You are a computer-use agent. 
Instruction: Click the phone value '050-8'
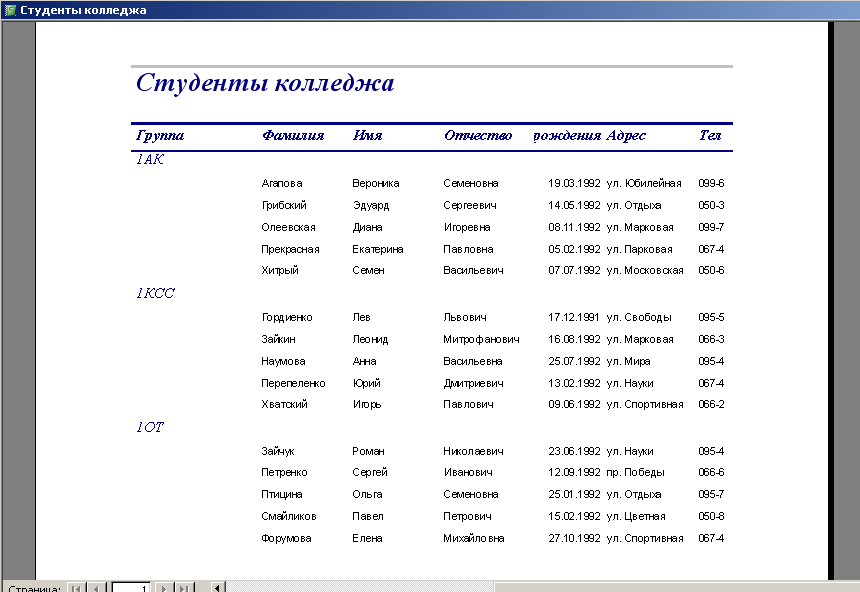coord(711,516)
